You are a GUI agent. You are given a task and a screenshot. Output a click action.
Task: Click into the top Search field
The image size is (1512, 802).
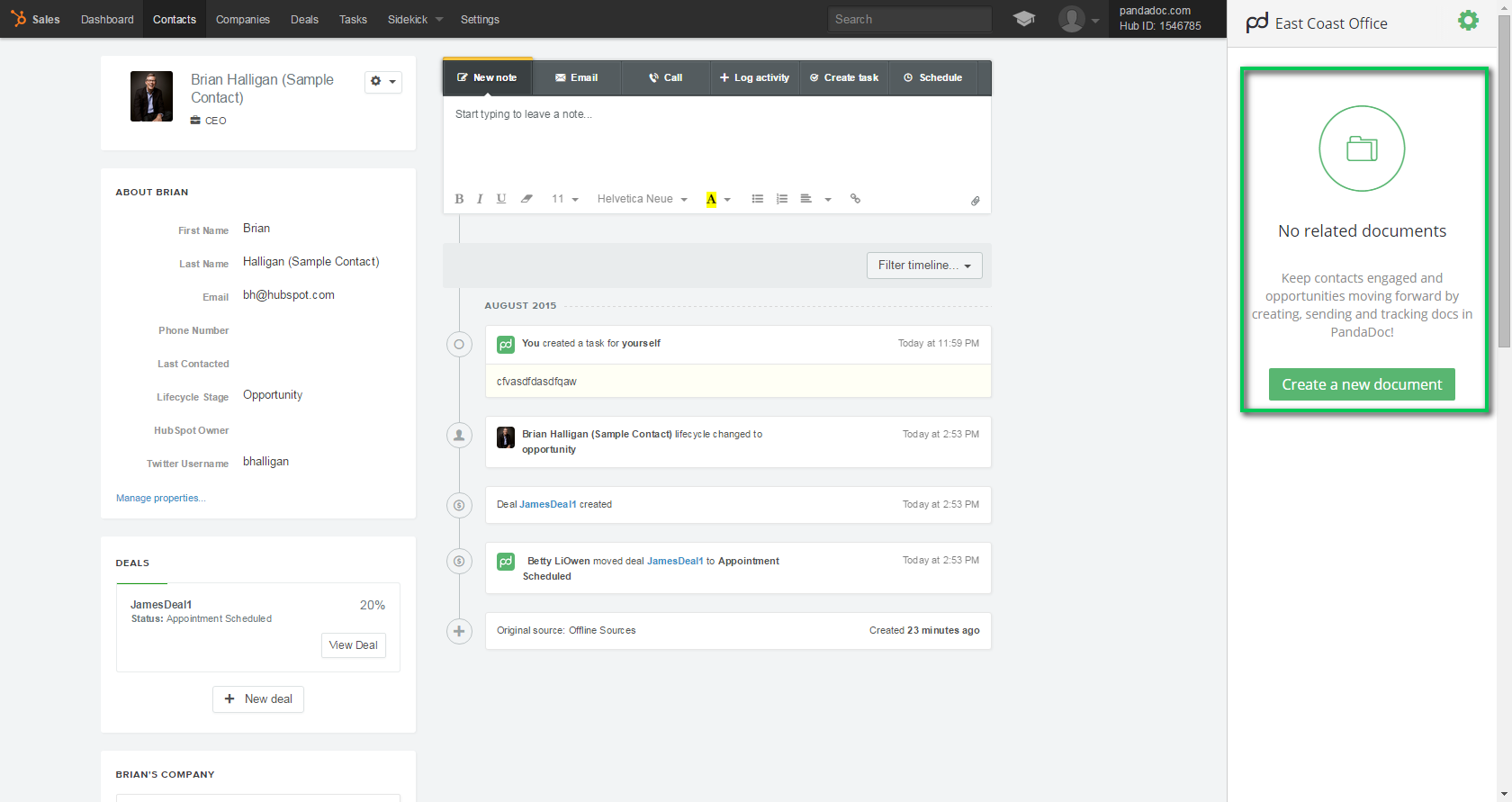pyautogui.click(x=909, y=19)
